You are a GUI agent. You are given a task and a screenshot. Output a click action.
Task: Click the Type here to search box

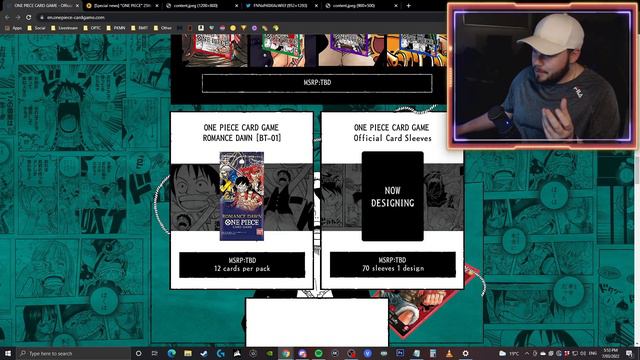pyautogui.click(x=73, y=353)
